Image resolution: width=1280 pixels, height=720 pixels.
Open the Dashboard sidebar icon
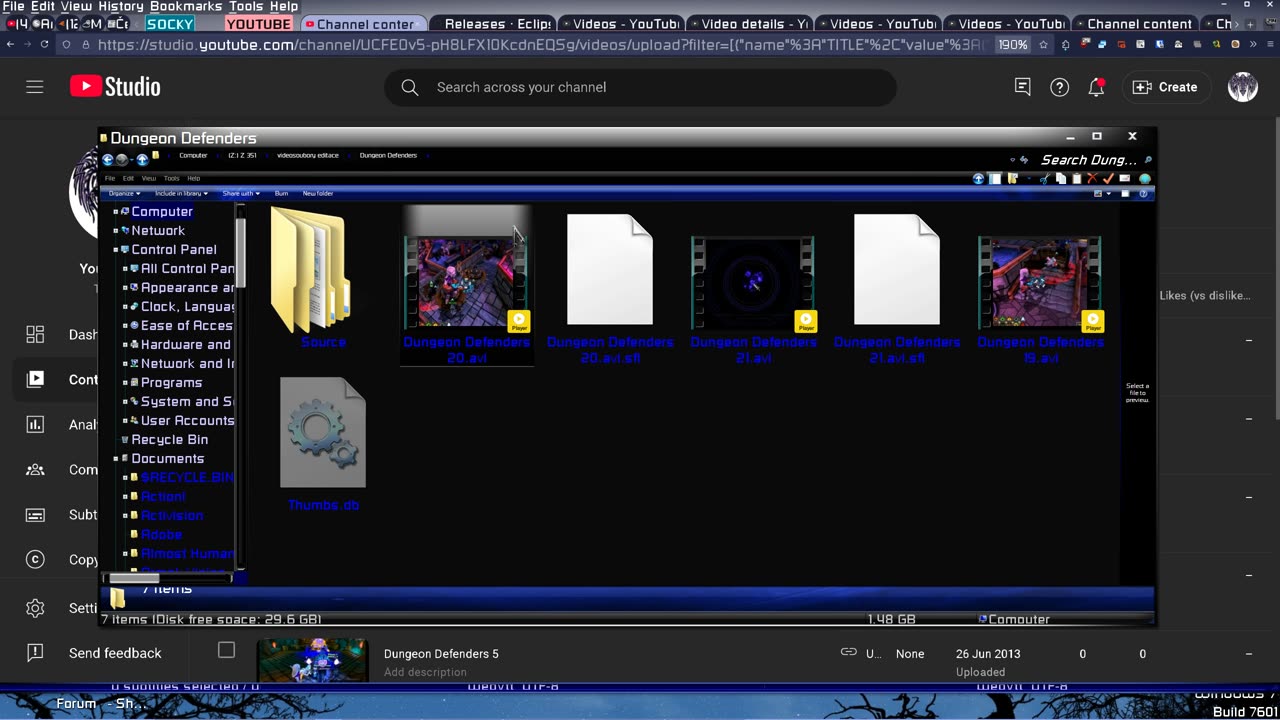tap(35, 334)
